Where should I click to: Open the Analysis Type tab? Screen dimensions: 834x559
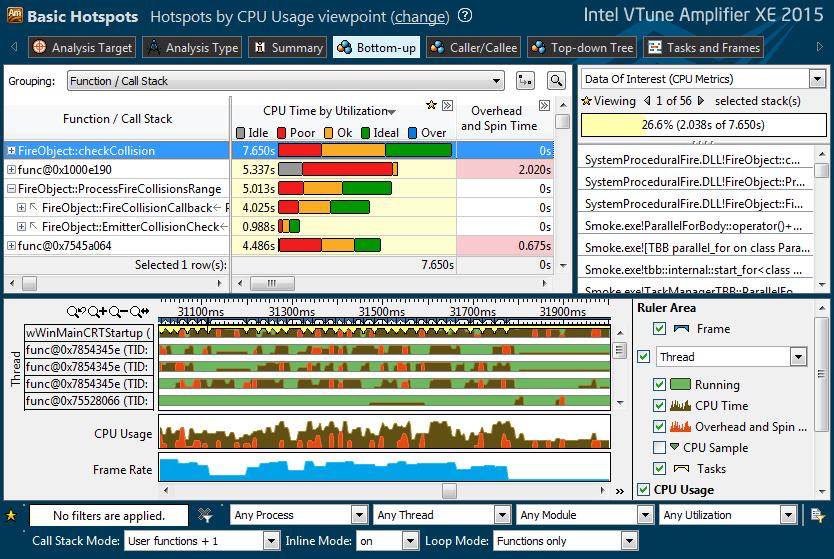[192, 47]
